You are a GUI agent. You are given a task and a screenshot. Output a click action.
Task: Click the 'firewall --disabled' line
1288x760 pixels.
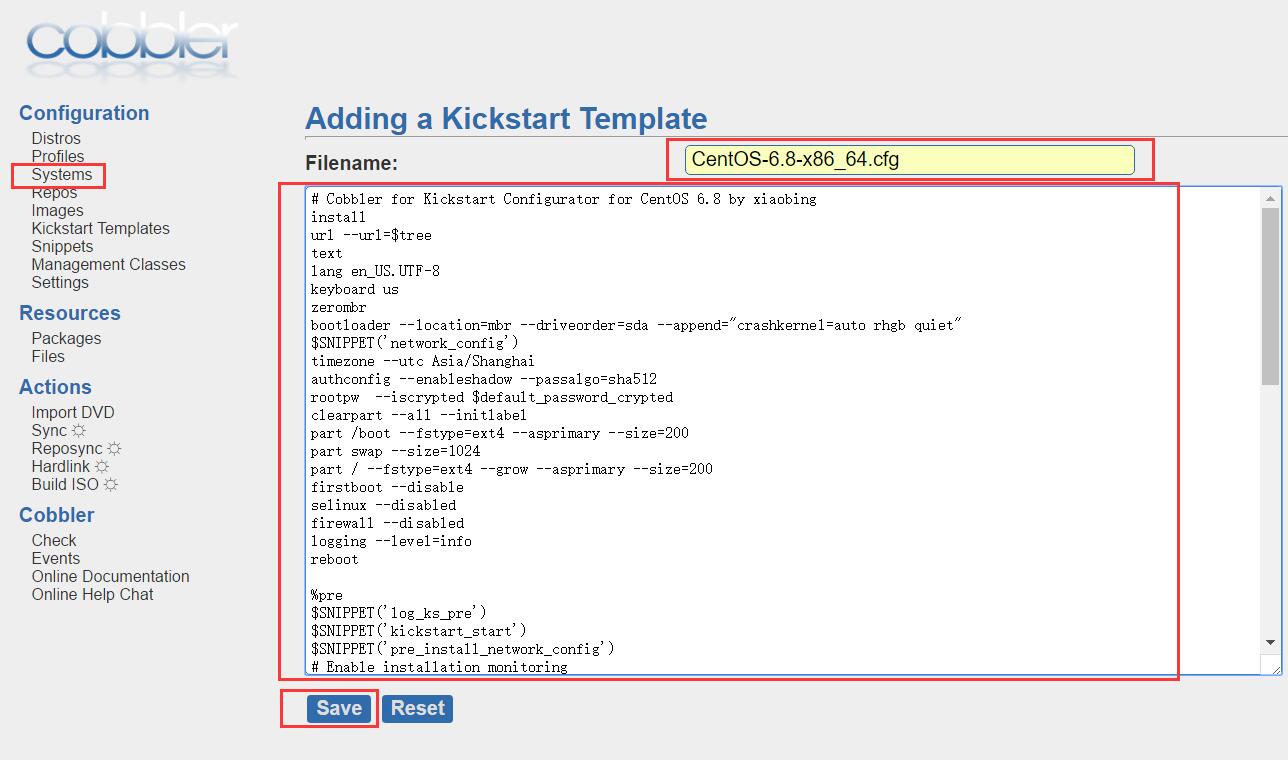(x=387, y=523)
